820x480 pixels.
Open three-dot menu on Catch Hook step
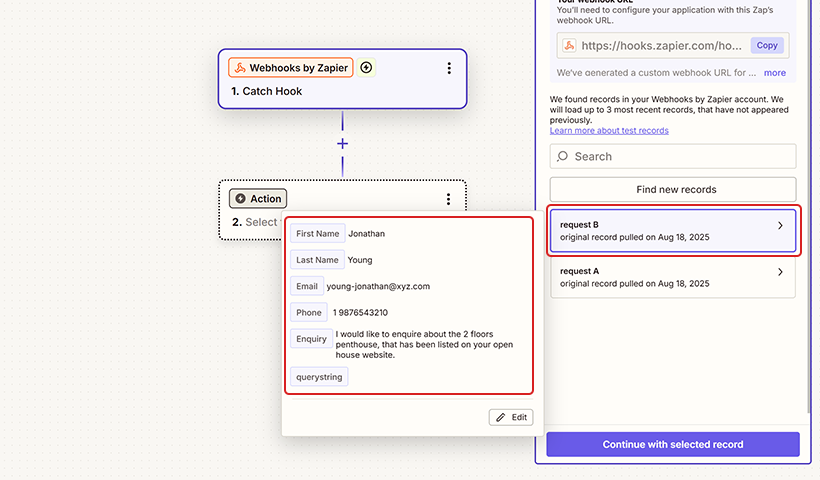[449, 68]
